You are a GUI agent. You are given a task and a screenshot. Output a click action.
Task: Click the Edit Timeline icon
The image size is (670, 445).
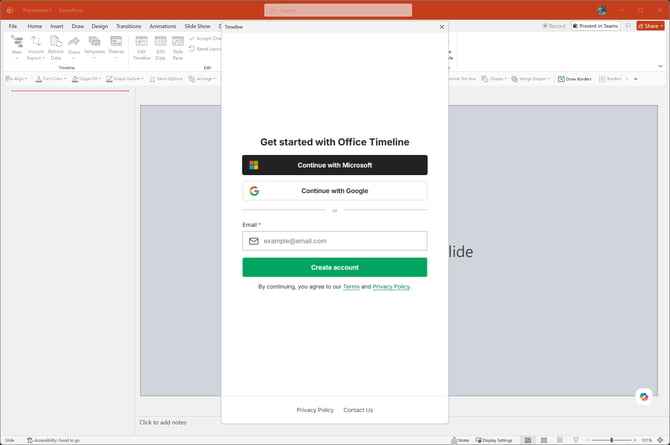click(141, 41)
